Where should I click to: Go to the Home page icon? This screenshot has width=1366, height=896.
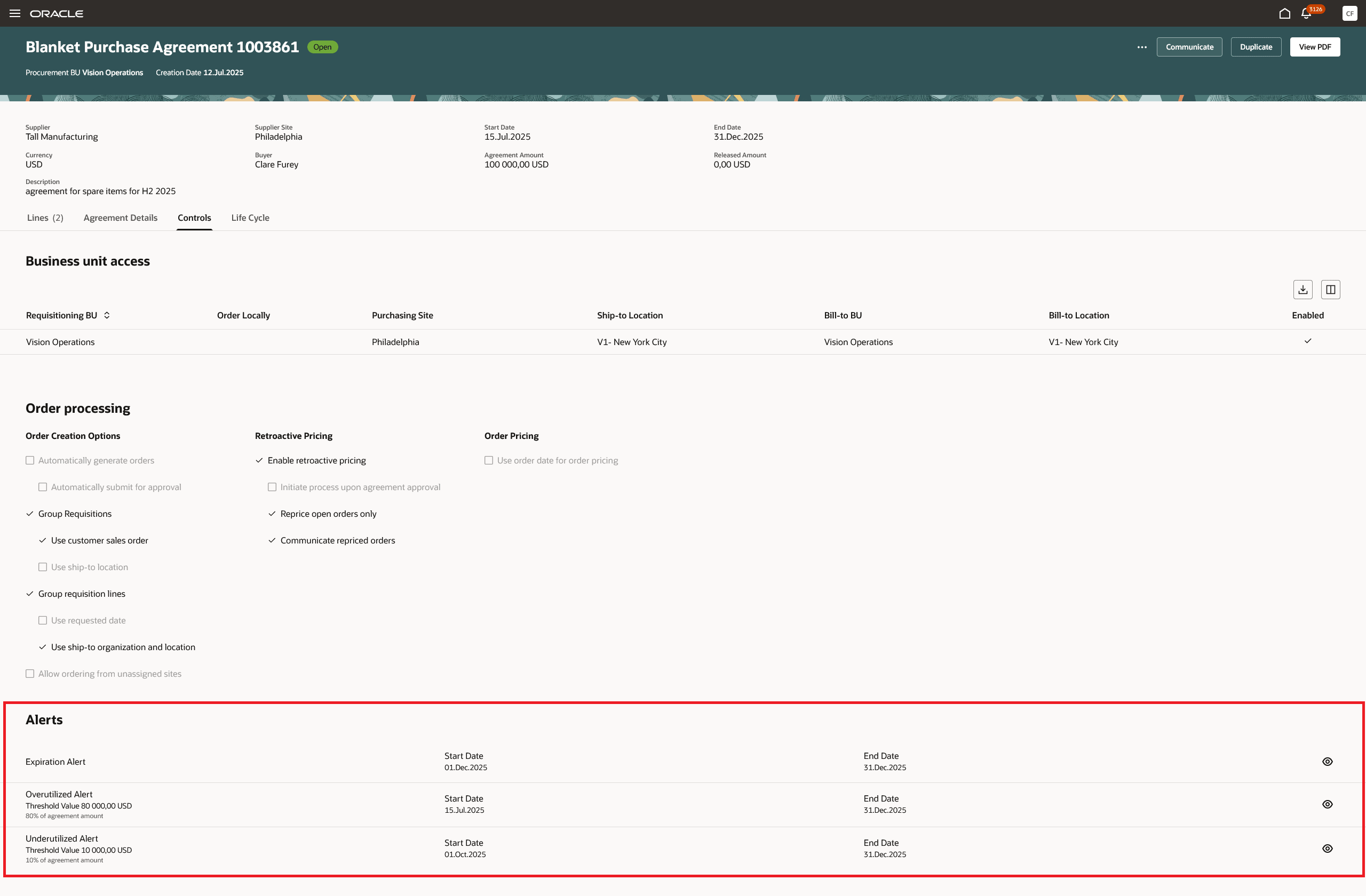[x=1284, y=13]
